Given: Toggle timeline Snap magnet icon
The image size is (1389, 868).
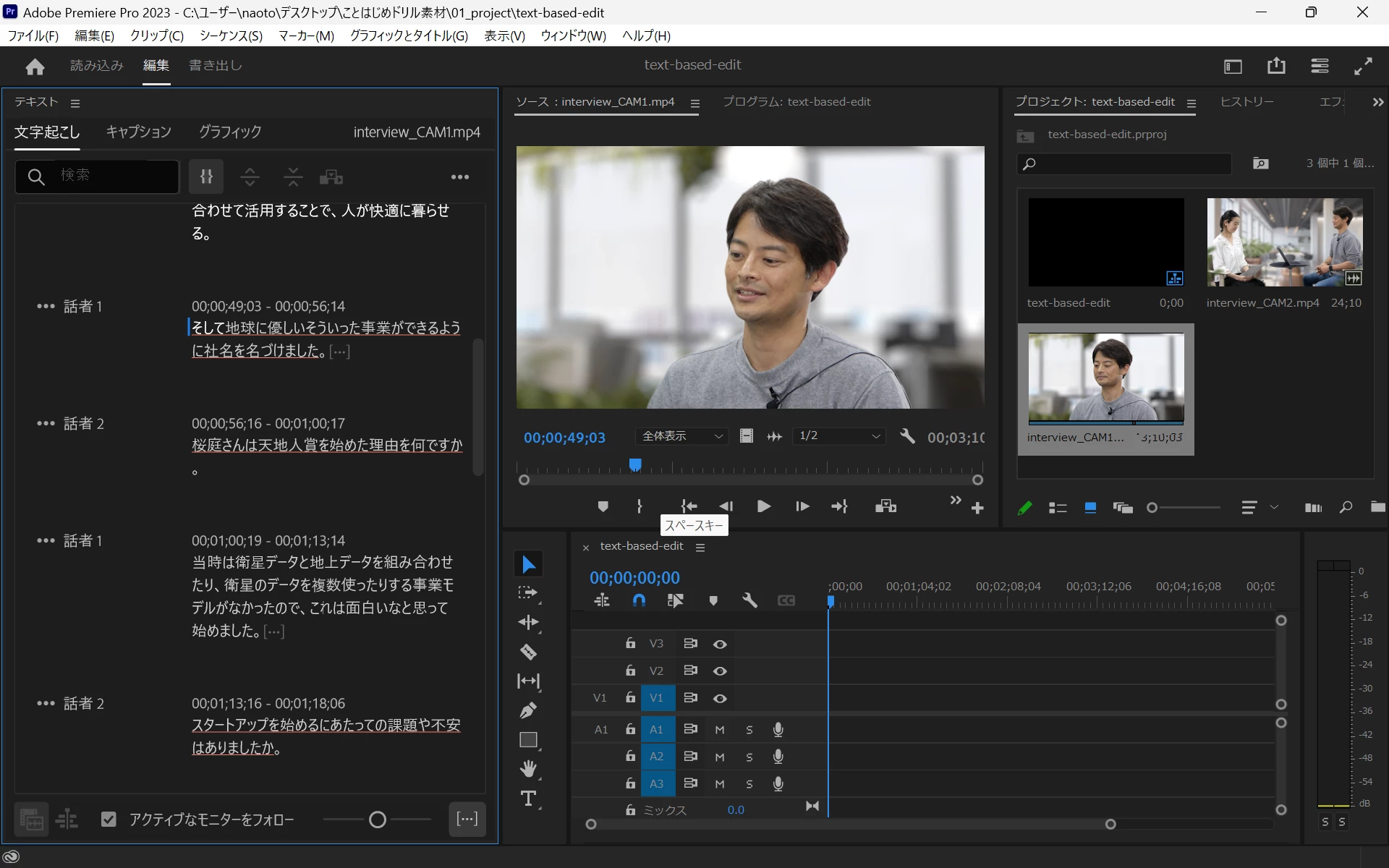Looking at the screenshot, I should [x=639, y=600].
